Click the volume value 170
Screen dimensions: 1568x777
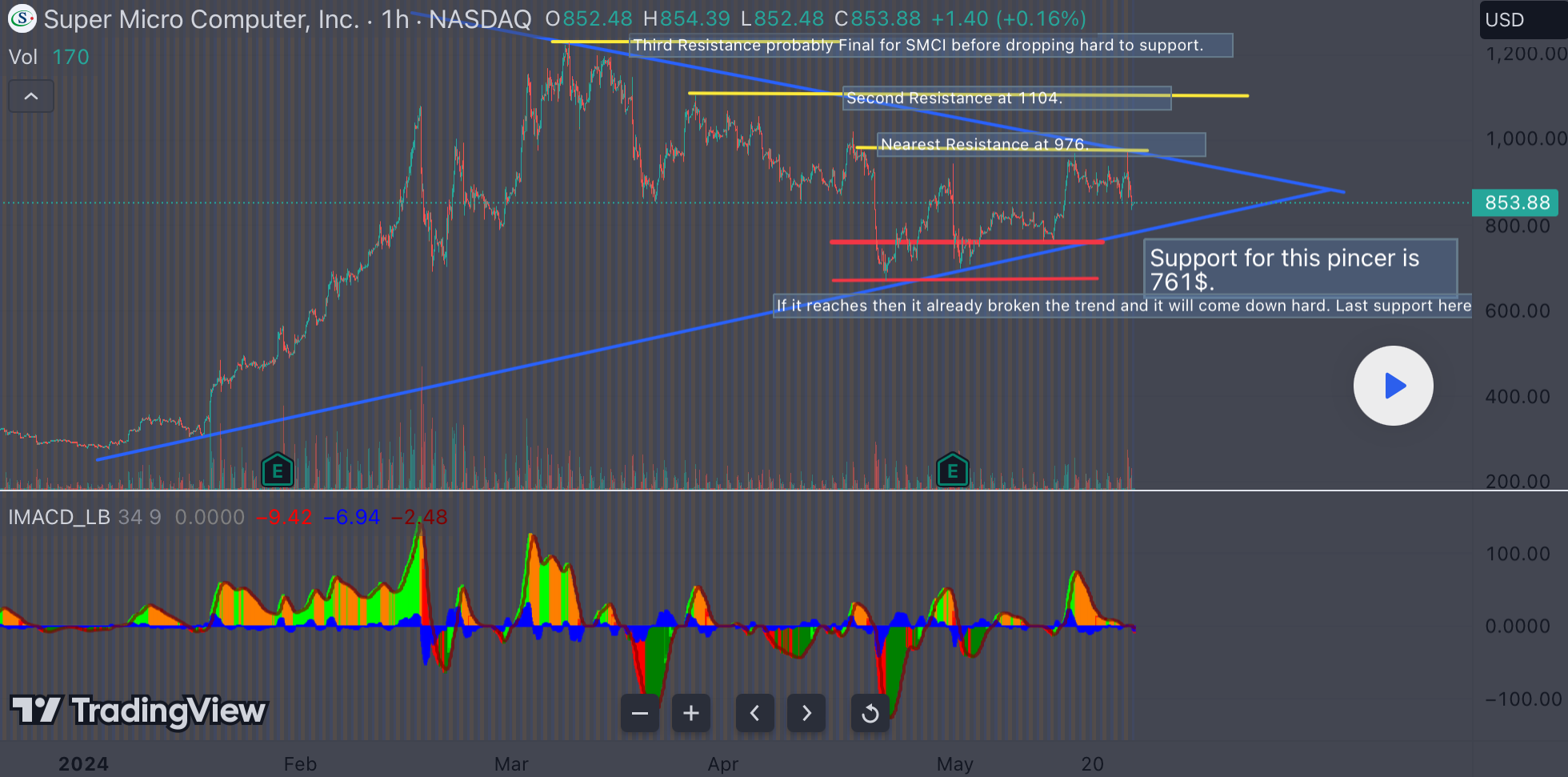coord(70,57)
